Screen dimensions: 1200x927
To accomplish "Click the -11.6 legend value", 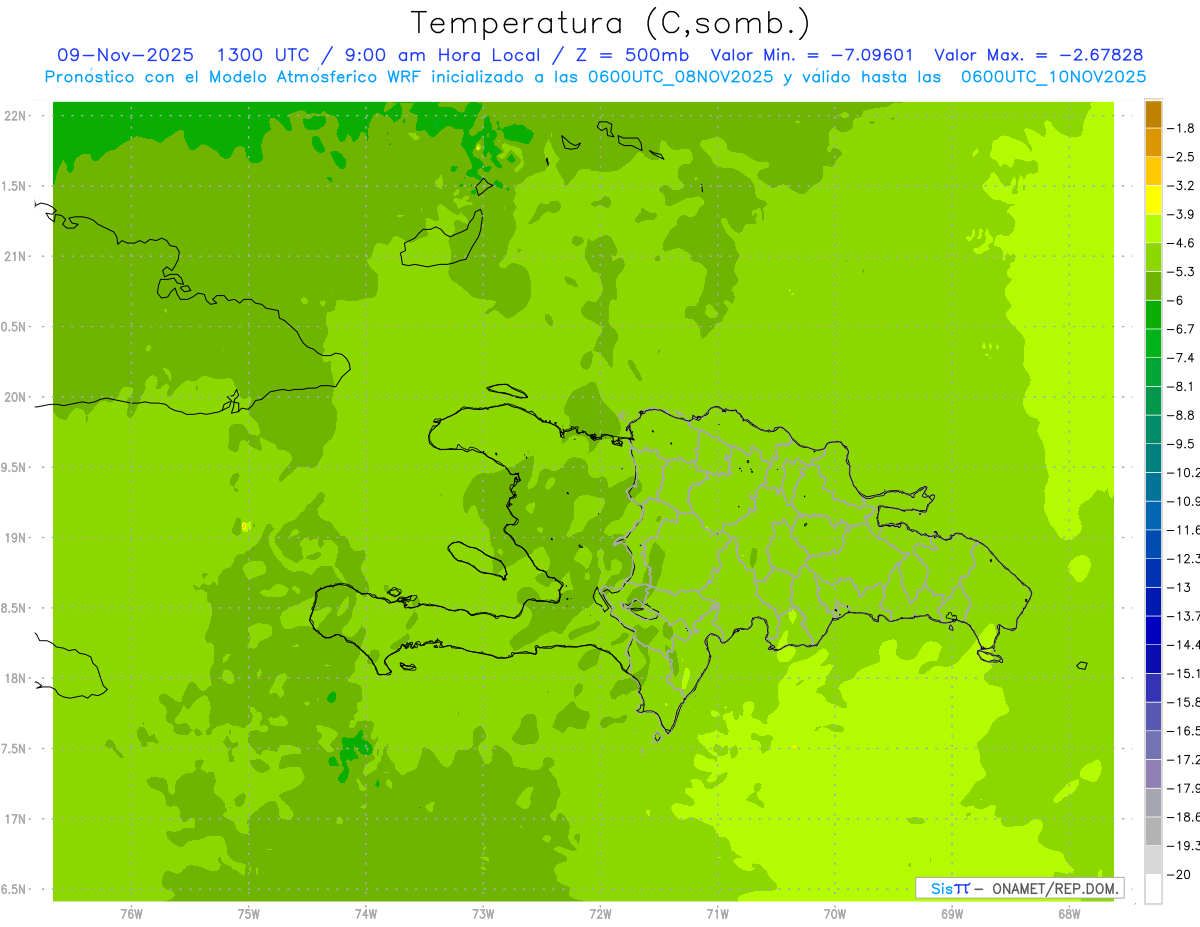I will pos(1184,530).
